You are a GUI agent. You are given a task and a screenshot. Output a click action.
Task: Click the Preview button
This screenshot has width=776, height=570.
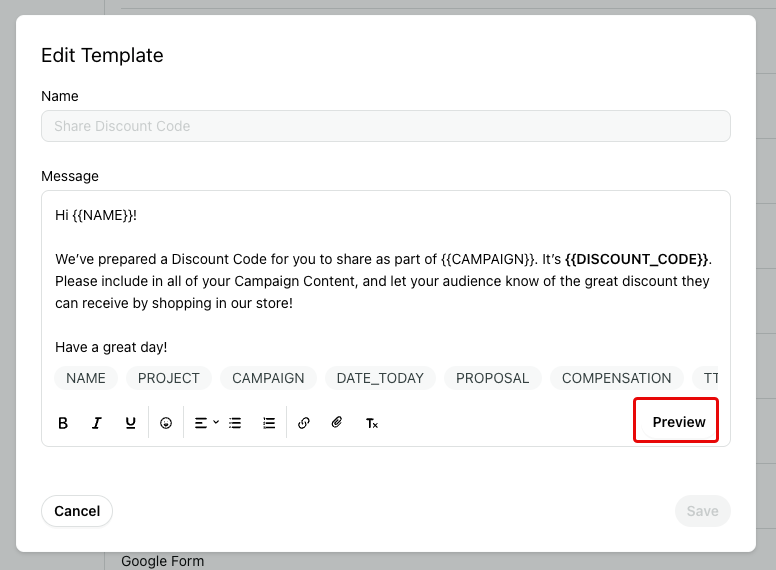679,422
